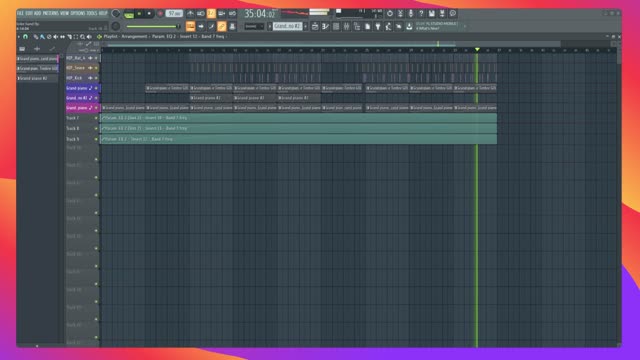The height and width of the screenshot is (360, 640).
Task: Click the download arrow icon in the toolbar
Action: 409,27
